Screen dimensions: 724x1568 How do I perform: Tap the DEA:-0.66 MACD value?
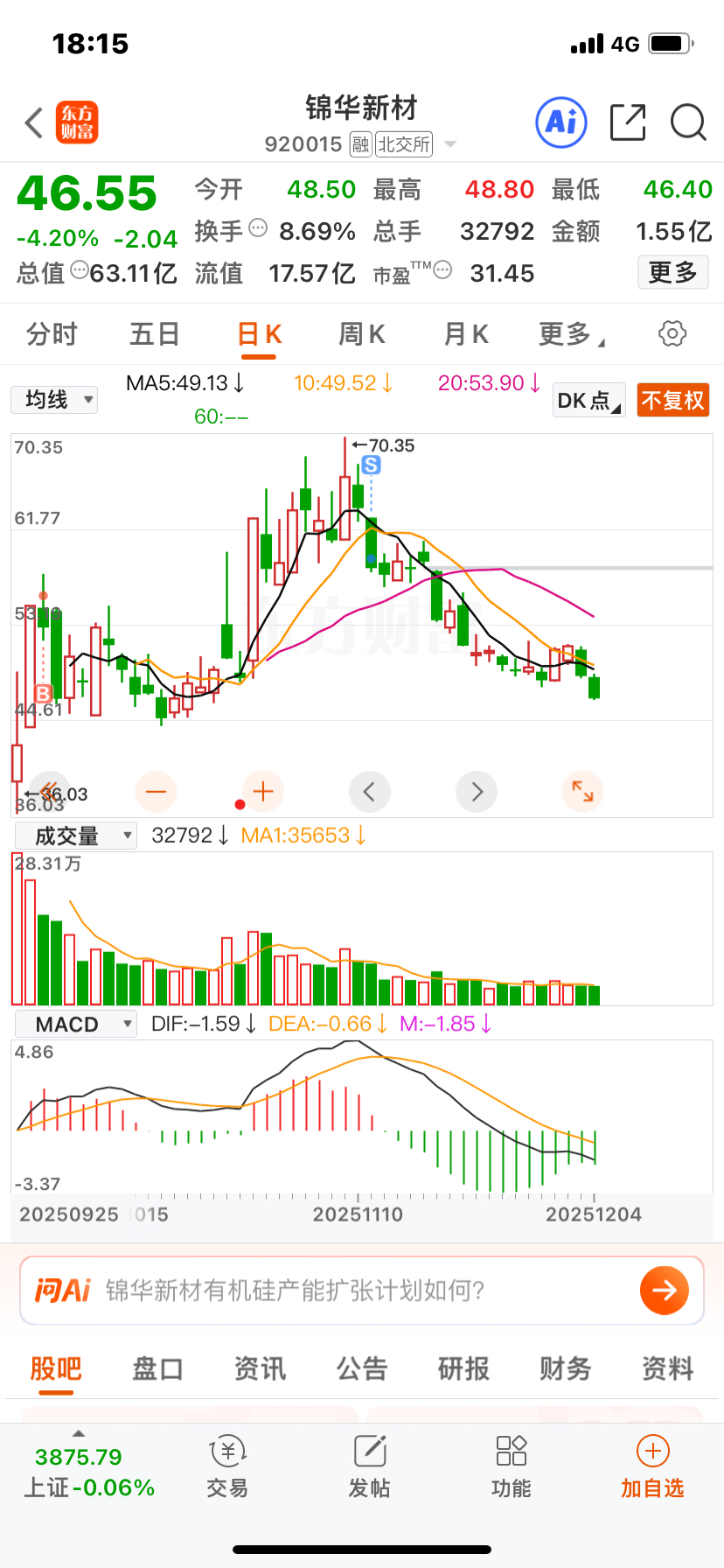[x=328, y=1024]
